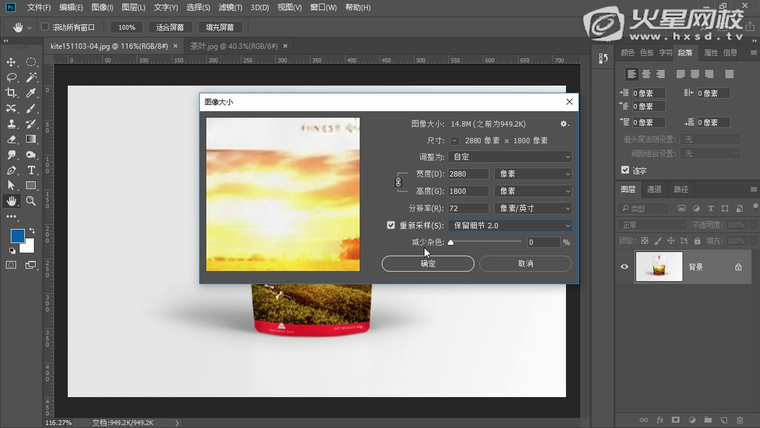Select the Move tool

[11, 62]
